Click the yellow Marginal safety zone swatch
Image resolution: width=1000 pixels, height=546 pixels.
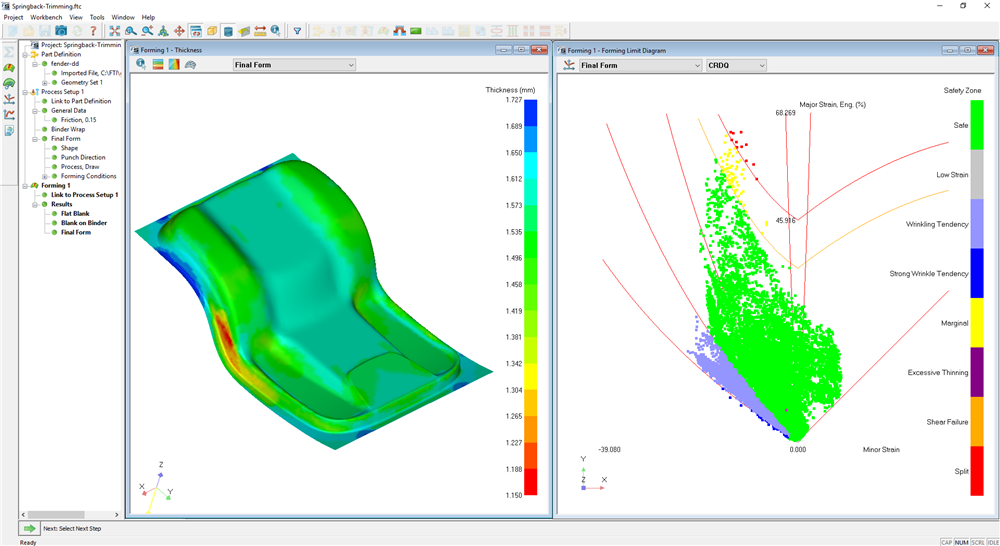977,323
